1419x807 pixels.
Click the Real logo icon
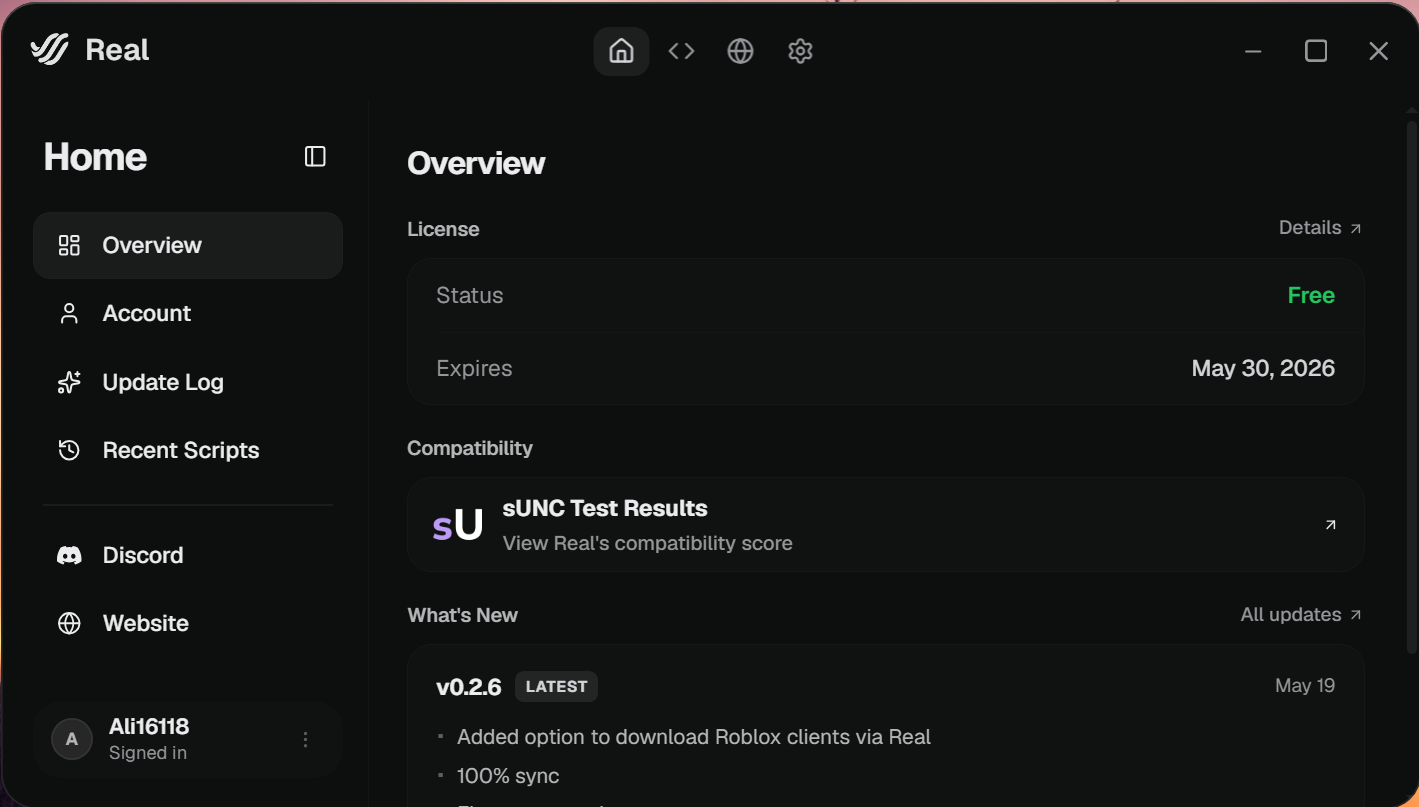coord(49,50)
